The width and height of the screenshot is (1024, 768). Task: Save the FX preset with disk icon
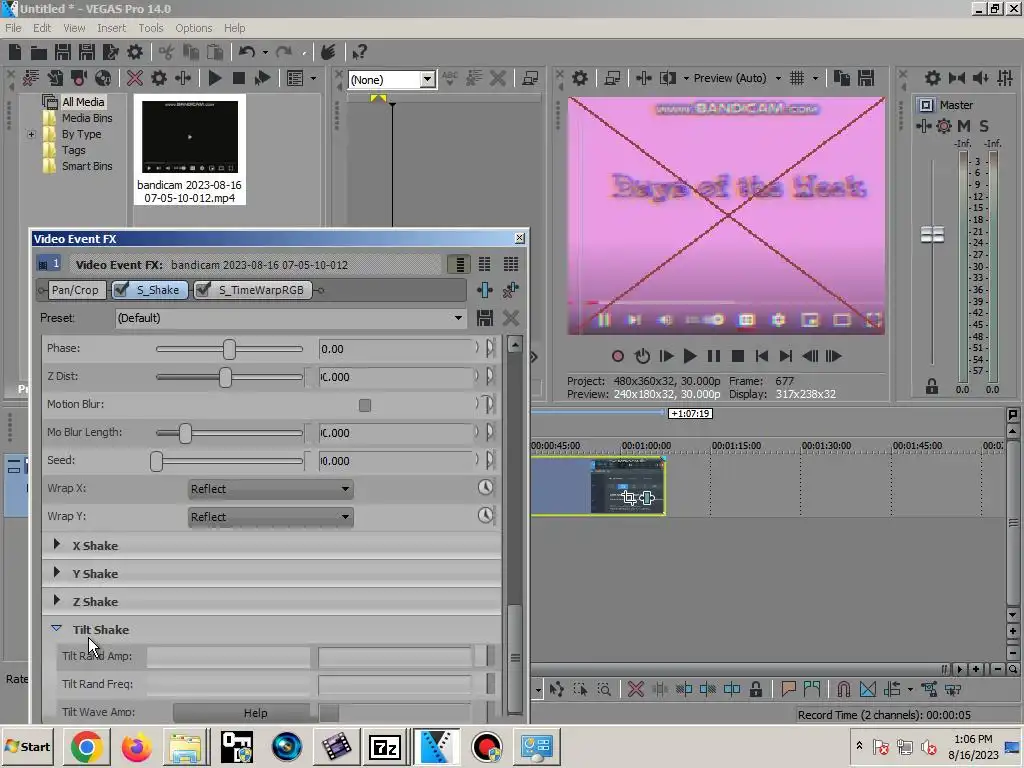point(485,318)
